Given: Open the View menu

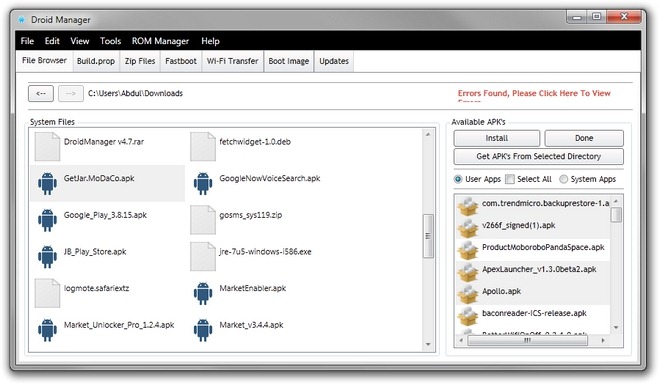Looking at the screenshot, I should point(80,41).
